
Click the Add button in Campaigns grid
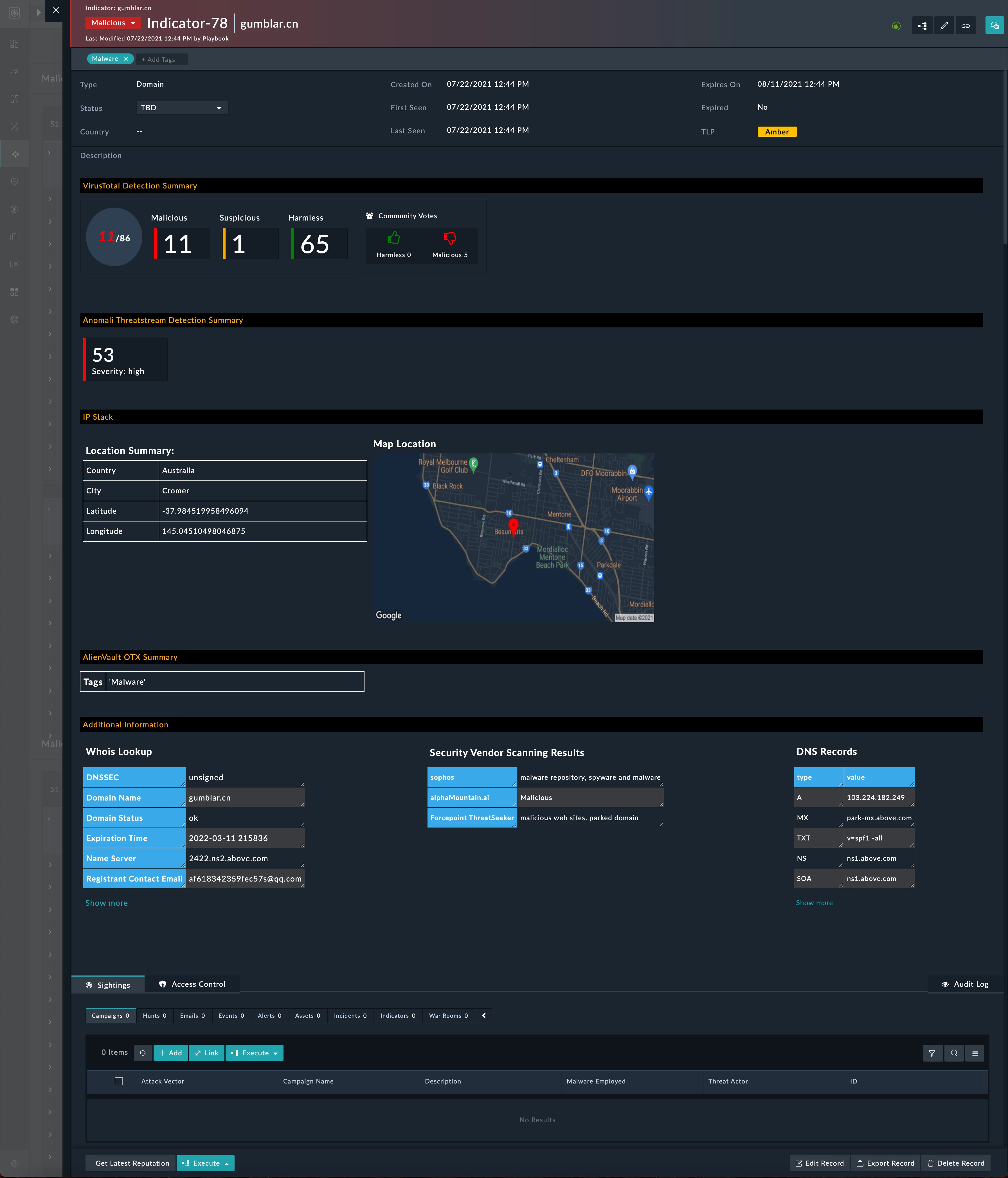click(x=170, y=1053)
